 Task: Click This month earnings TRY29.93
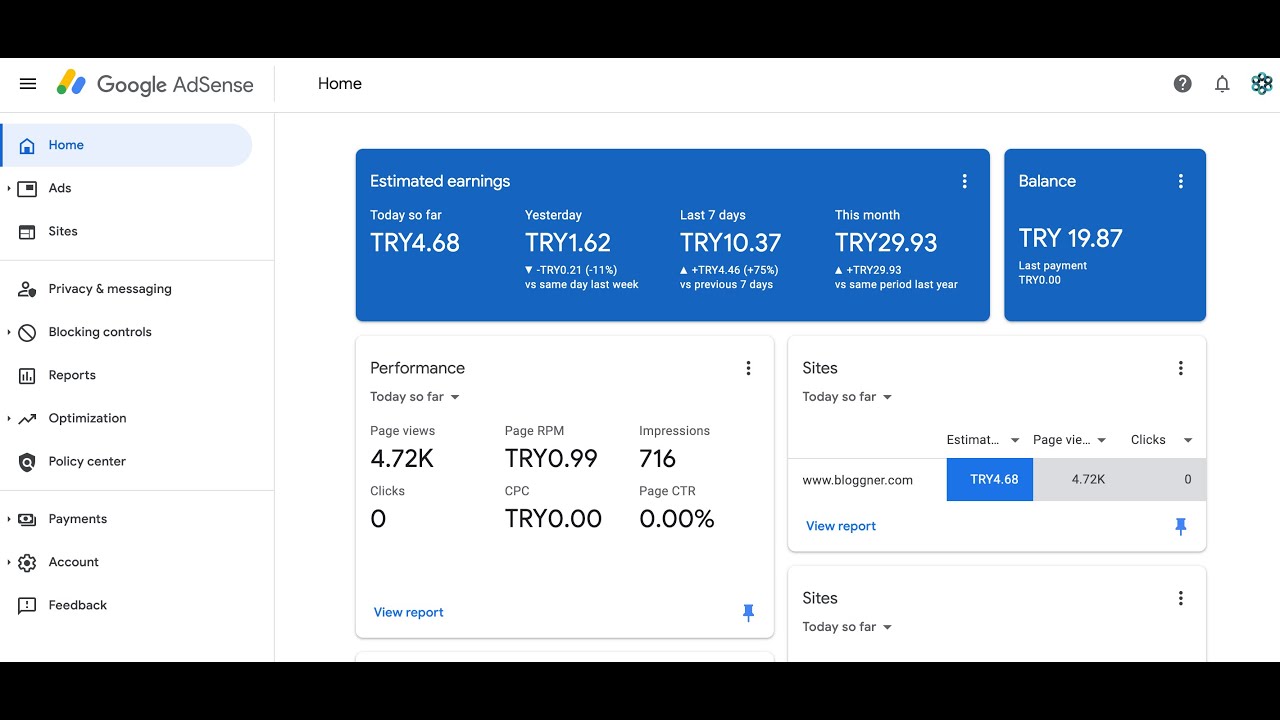pos(886,243)
